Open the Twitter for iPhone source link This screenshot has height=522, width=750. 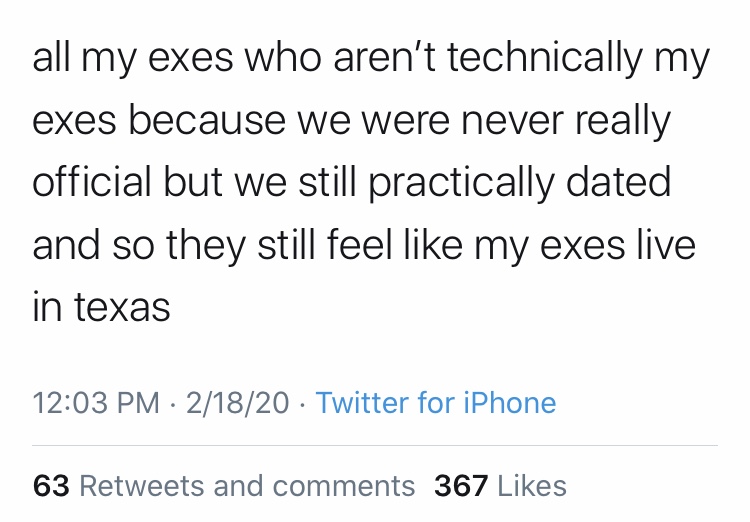click(435, 403)
